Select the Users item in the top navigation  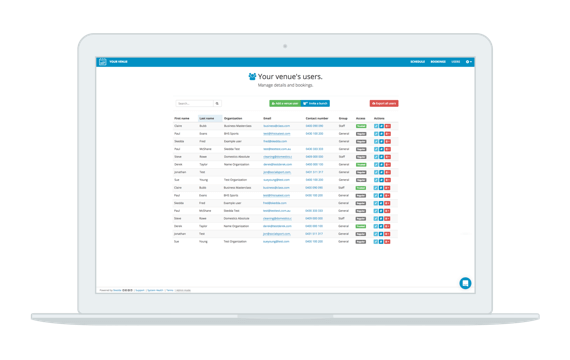click(456, 62)
